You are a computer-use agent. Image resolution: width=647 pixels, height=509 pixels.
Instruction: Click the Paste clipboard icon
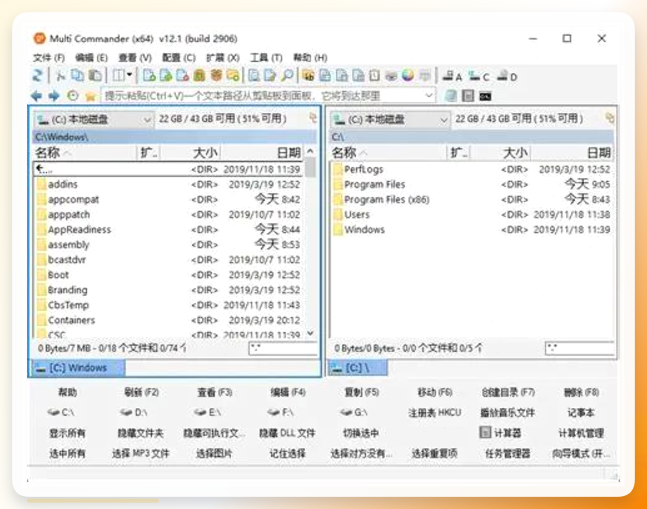(95, 75)
